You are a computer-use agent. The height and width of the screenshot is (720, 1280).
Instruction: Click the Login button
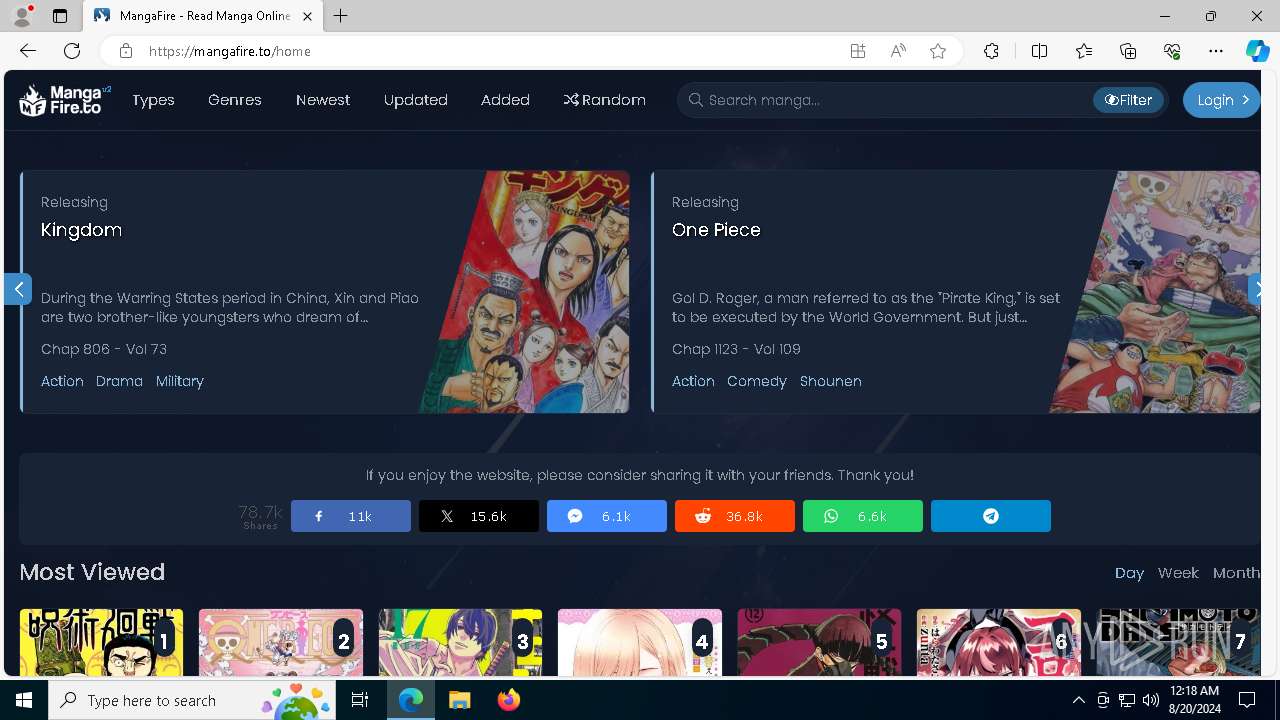click(1221, 100)
